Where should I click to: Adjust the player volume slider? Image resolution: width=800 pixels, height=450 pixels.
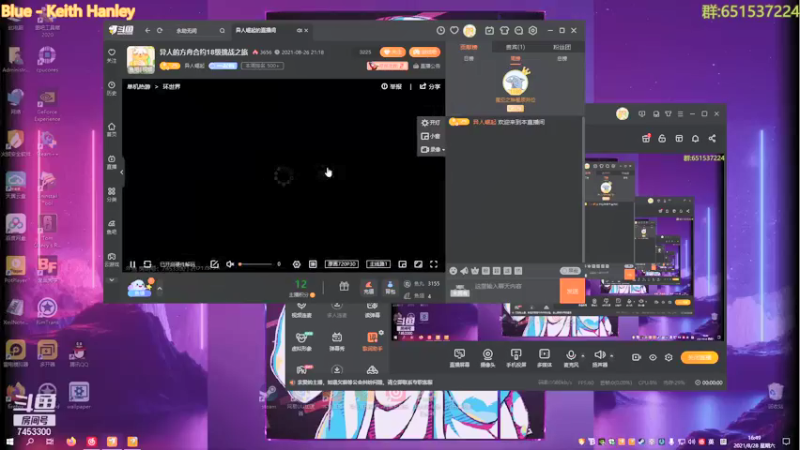(256, 264)
